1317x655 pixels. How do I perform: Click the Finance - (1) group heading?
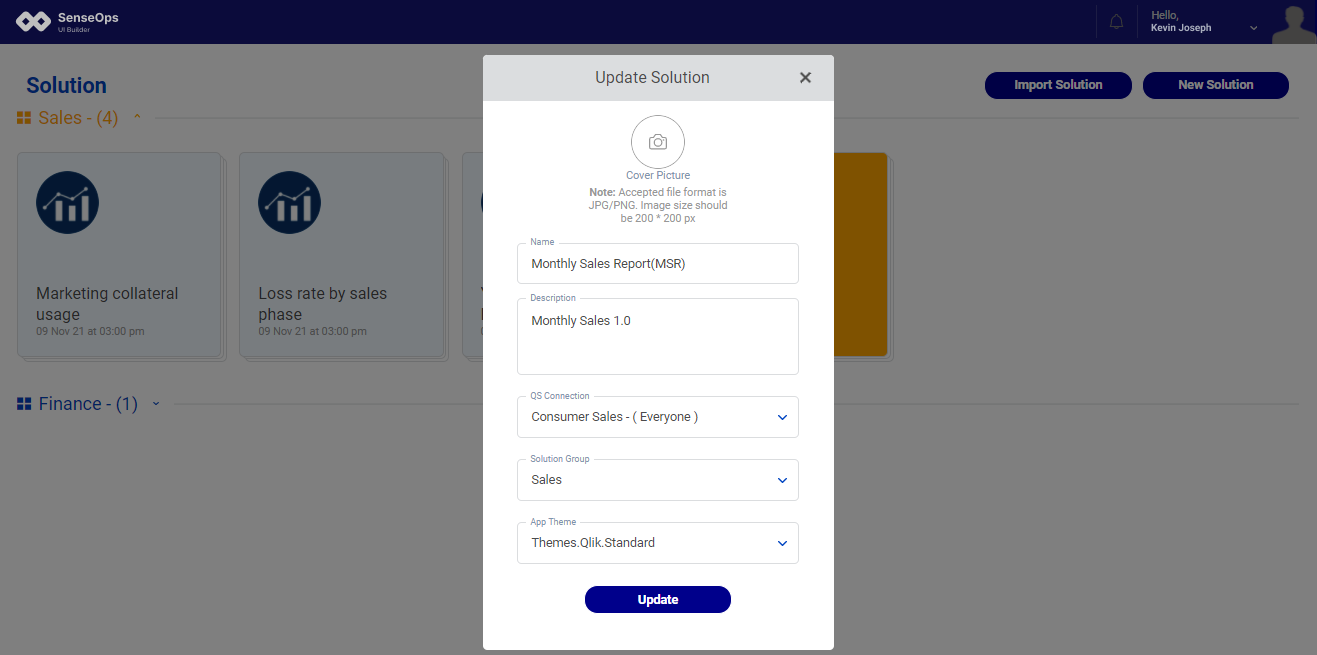point(88,404)
